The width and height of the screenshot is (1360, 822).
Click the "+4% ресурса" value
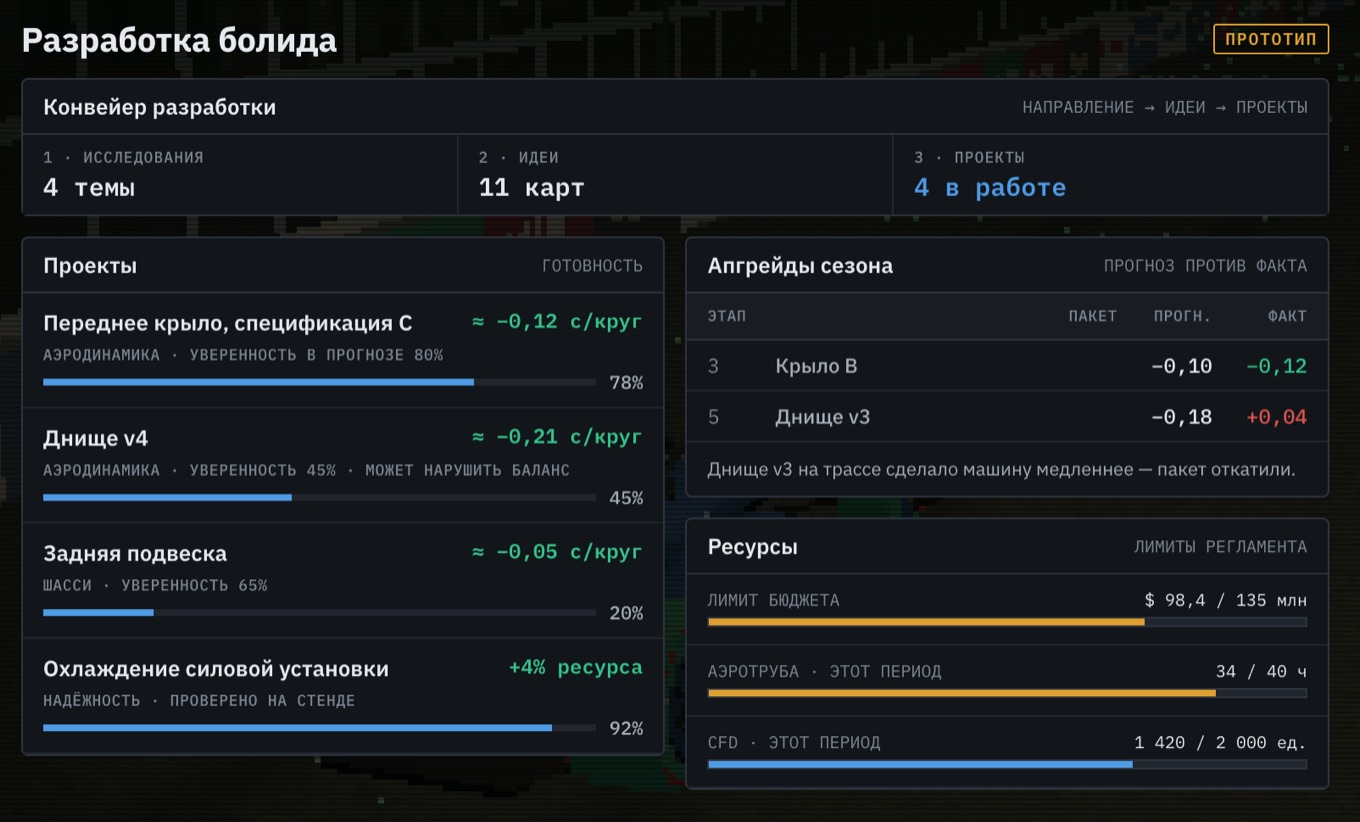click(x=576, y=667)
